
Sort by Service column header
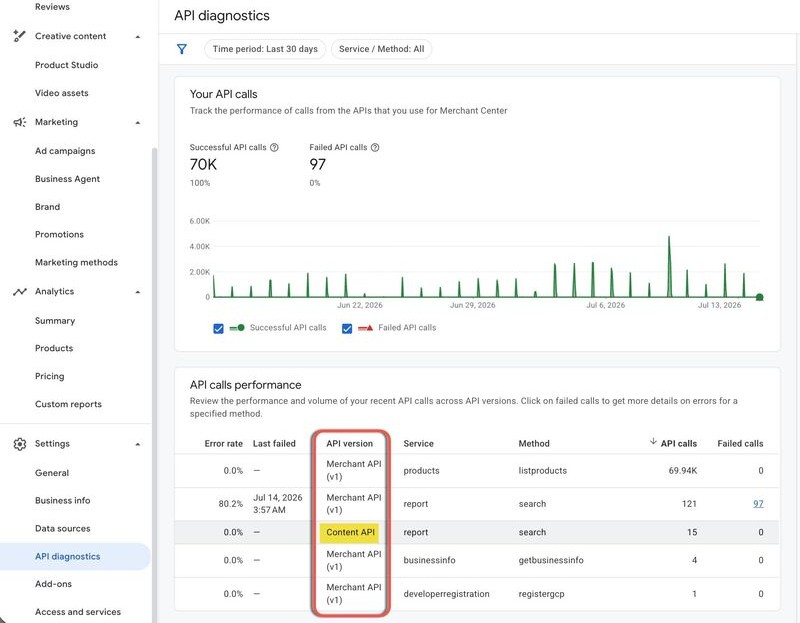tap(418, 444)
